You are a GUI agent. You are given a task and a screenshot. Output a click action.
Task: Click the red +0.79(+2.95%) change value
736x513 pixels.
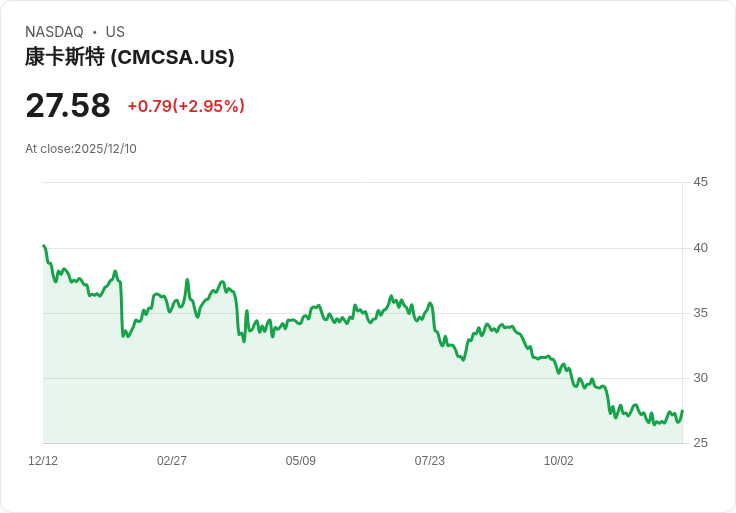[x=186, y=106]
